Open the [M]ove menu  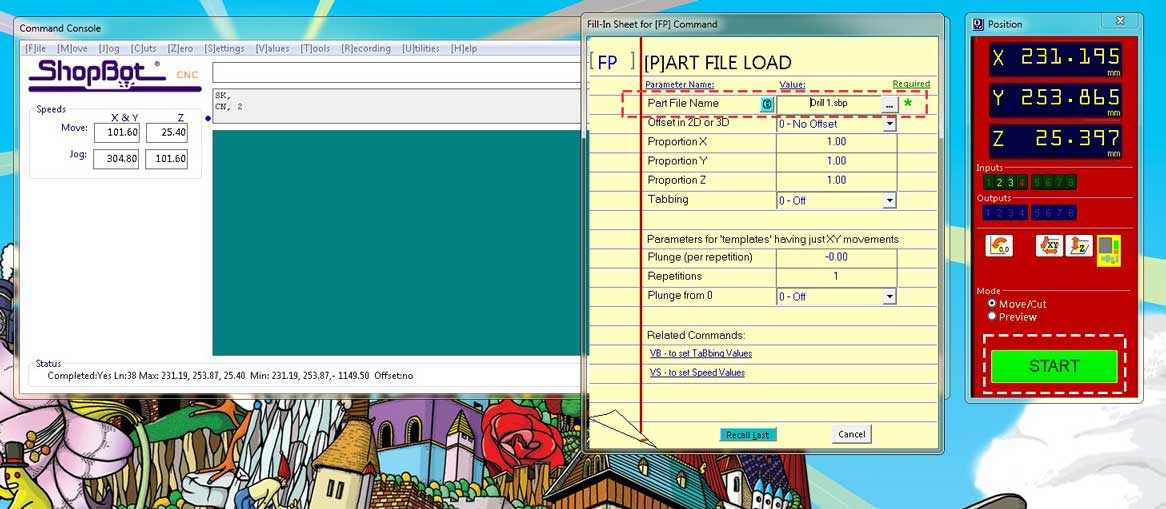coord(72,48)
